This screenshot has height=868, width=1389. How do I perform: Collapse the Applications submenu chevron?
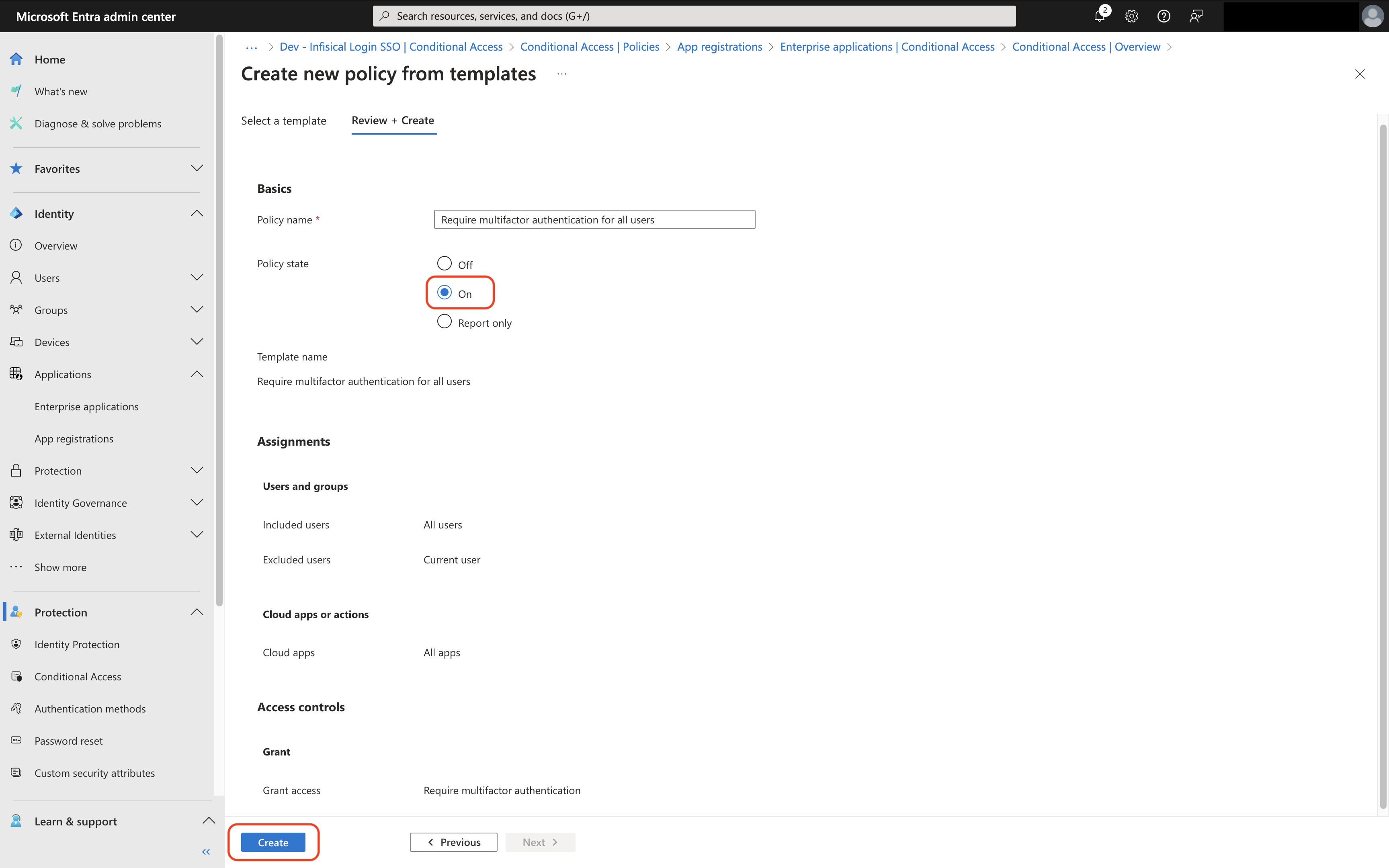coord(197,374)
